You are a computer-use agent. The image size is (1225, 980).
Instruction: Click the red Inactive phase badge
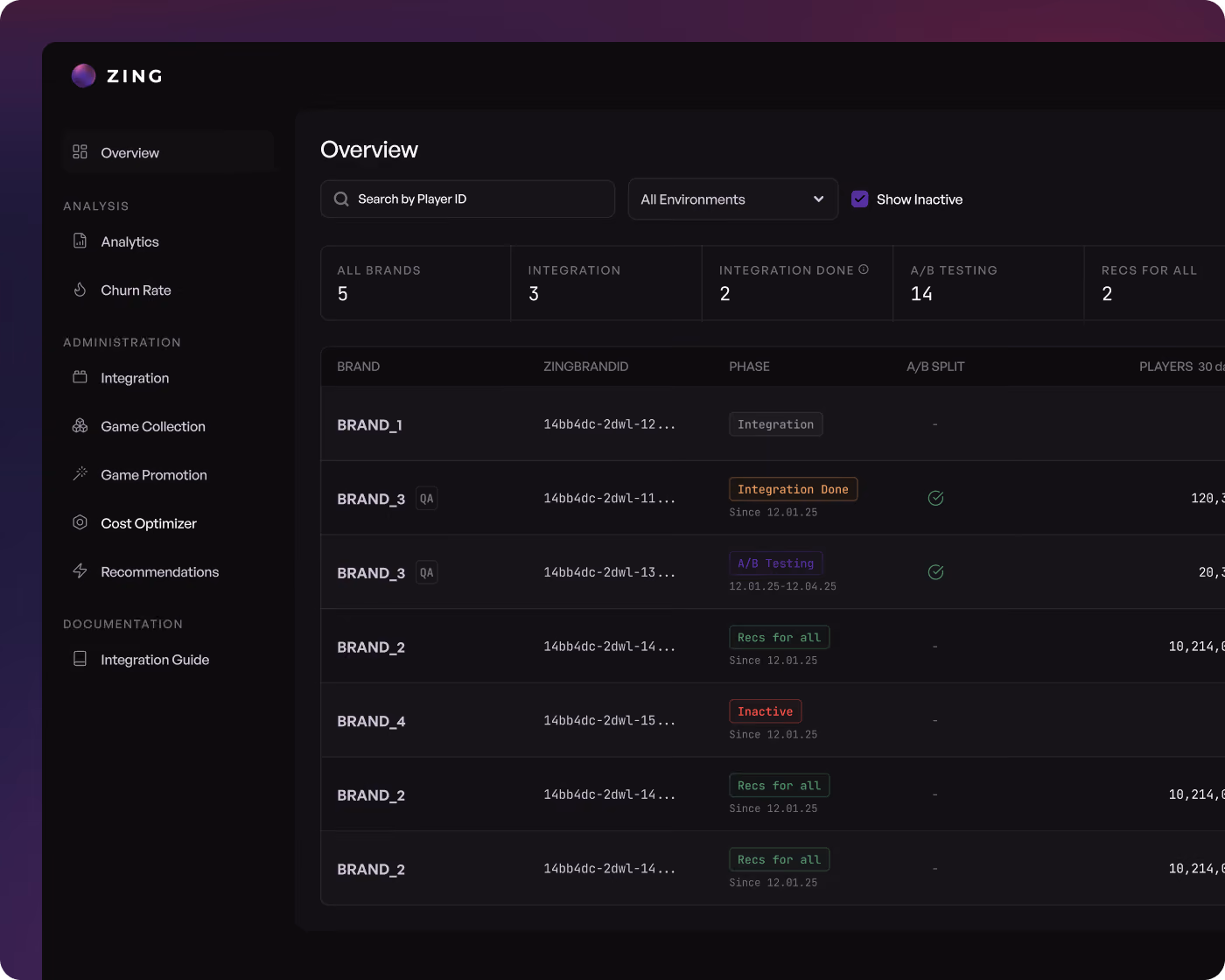tap(765, 711)
